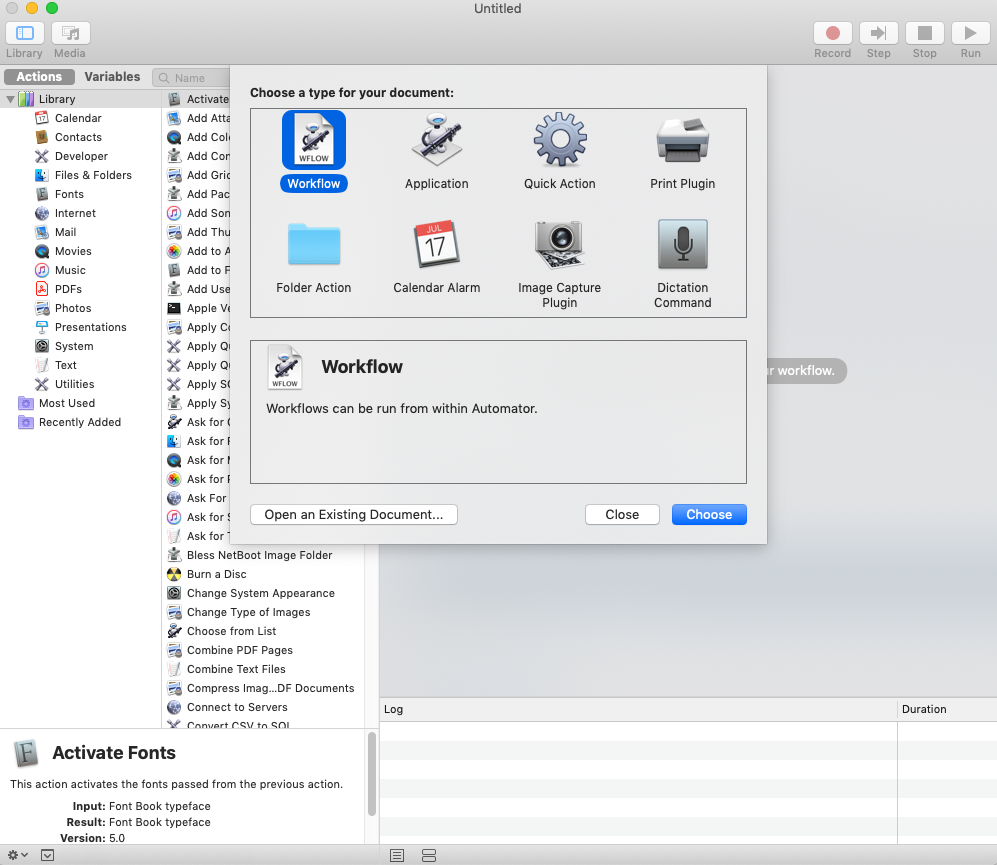Select the Internet category
This screenshot has width=997, height=865.
tap(75, 214)
